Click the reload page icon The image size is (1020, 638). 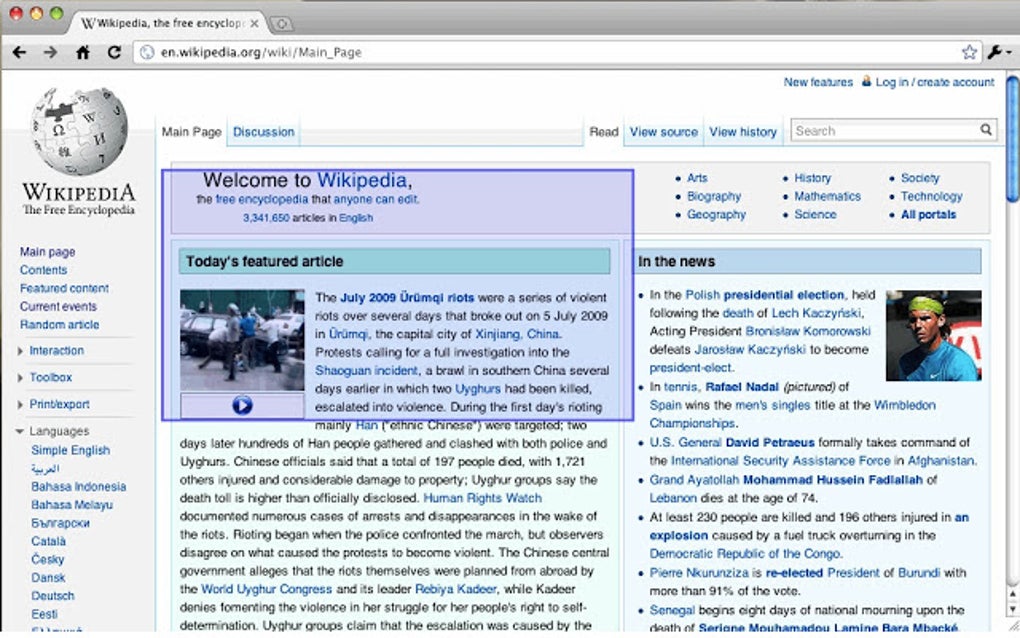(x=113, y=51)
